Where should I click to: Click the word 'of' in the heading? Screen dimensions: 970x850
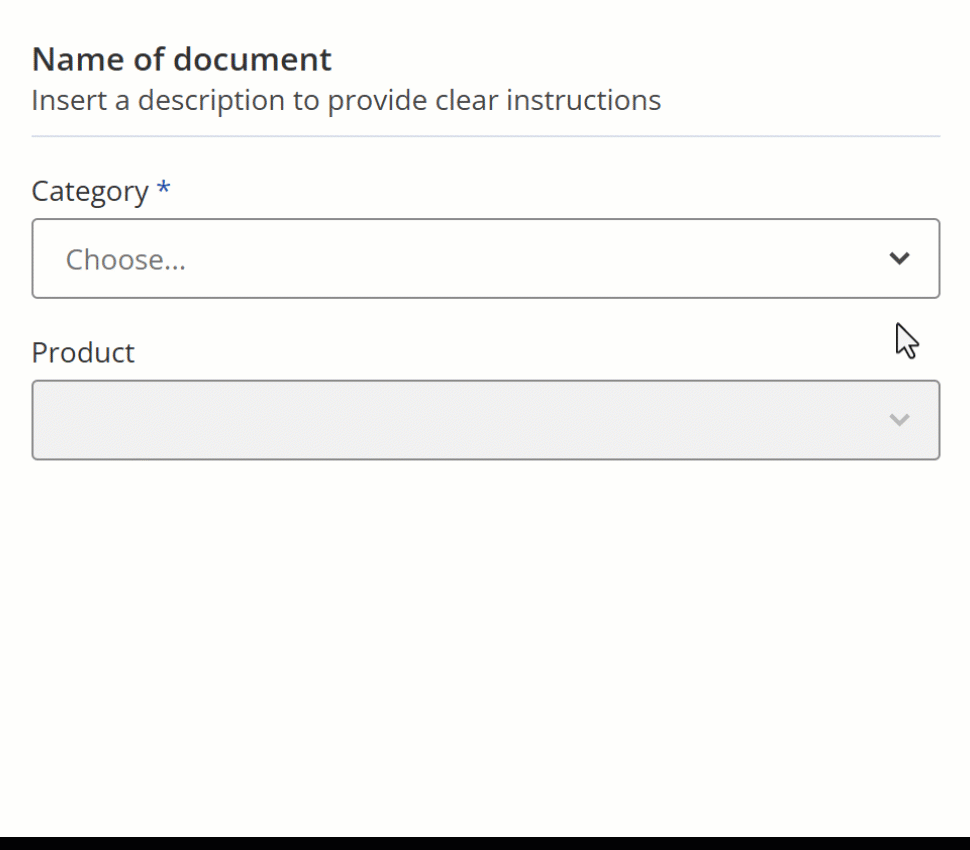coord(148,59)
